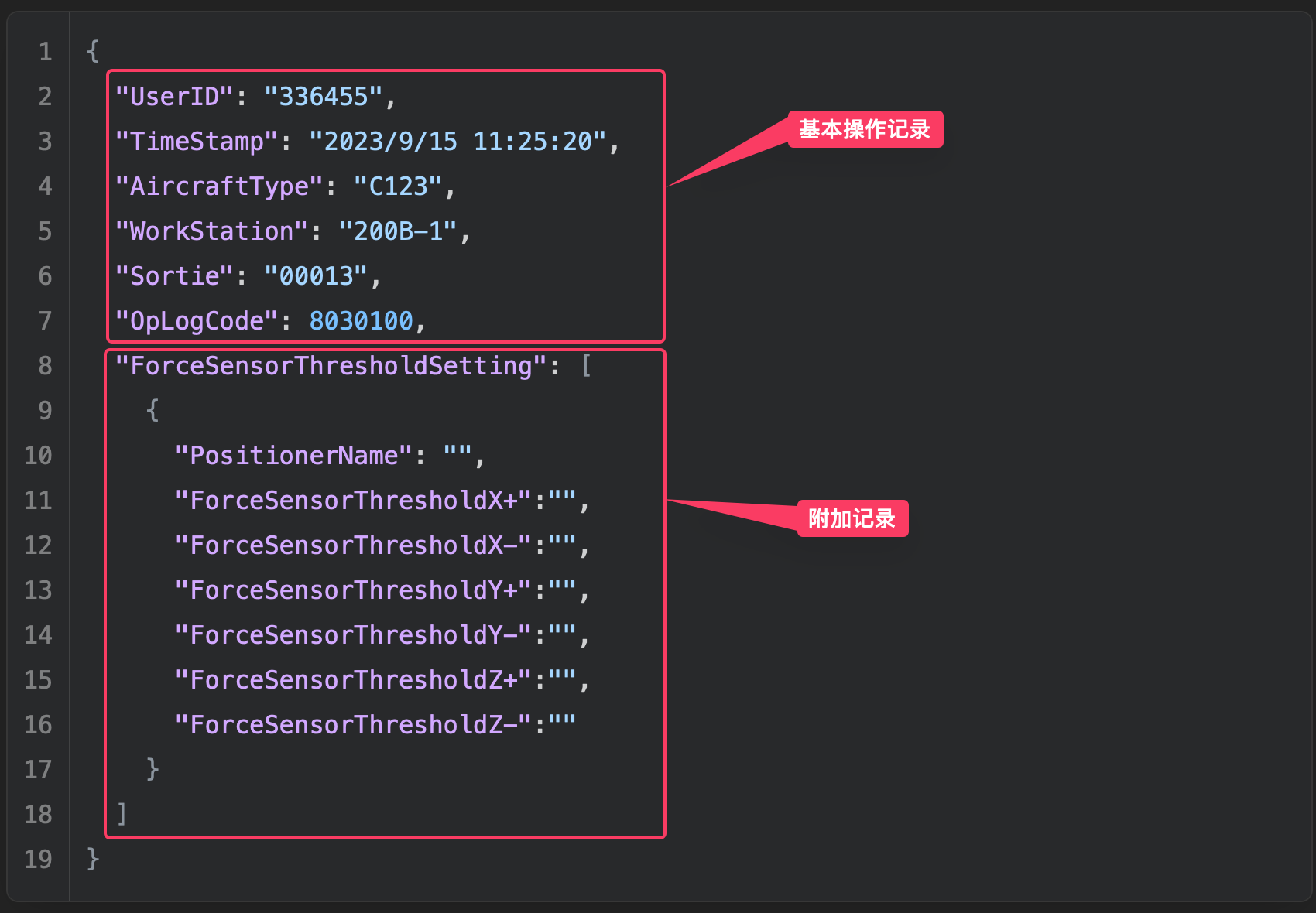Screen dimensions: 1316x913
Task: Click line number 1 in the gutter
Action: pyautogui.click(x=46, y=52)
